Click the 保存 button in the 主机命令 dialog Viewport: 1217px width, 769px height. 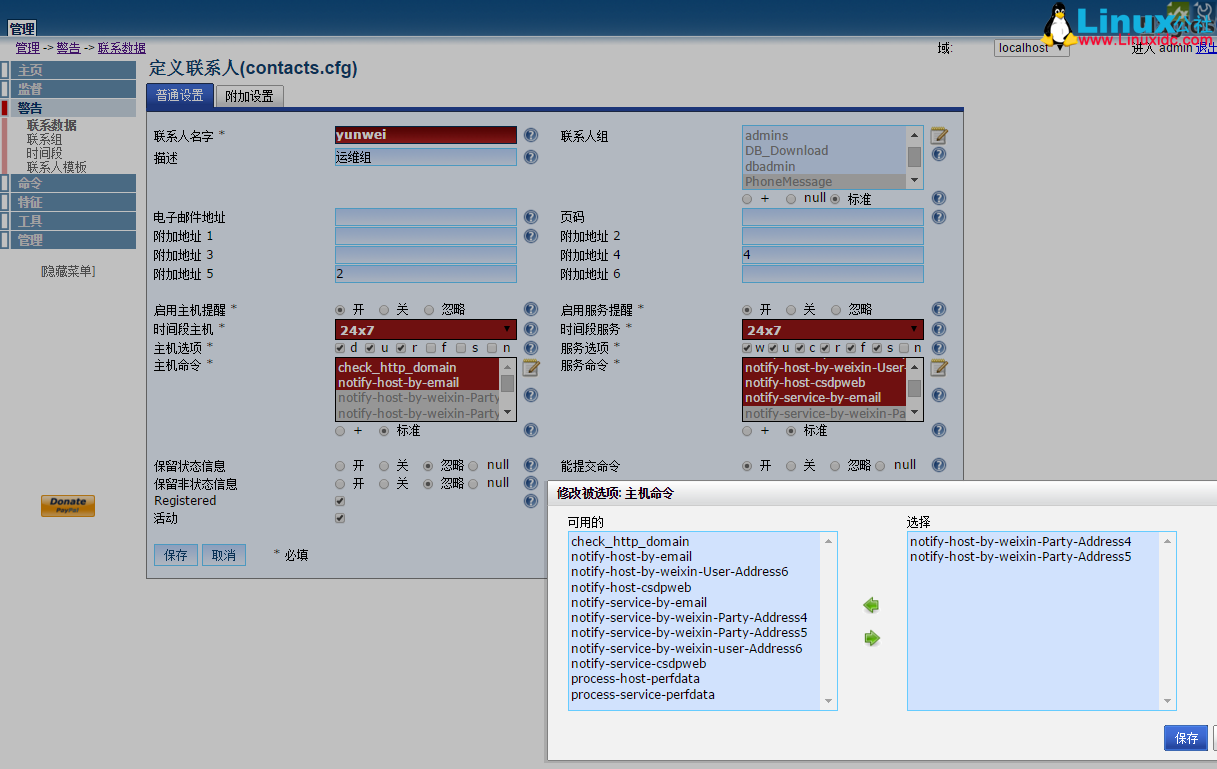click(x=1186, y=737)
